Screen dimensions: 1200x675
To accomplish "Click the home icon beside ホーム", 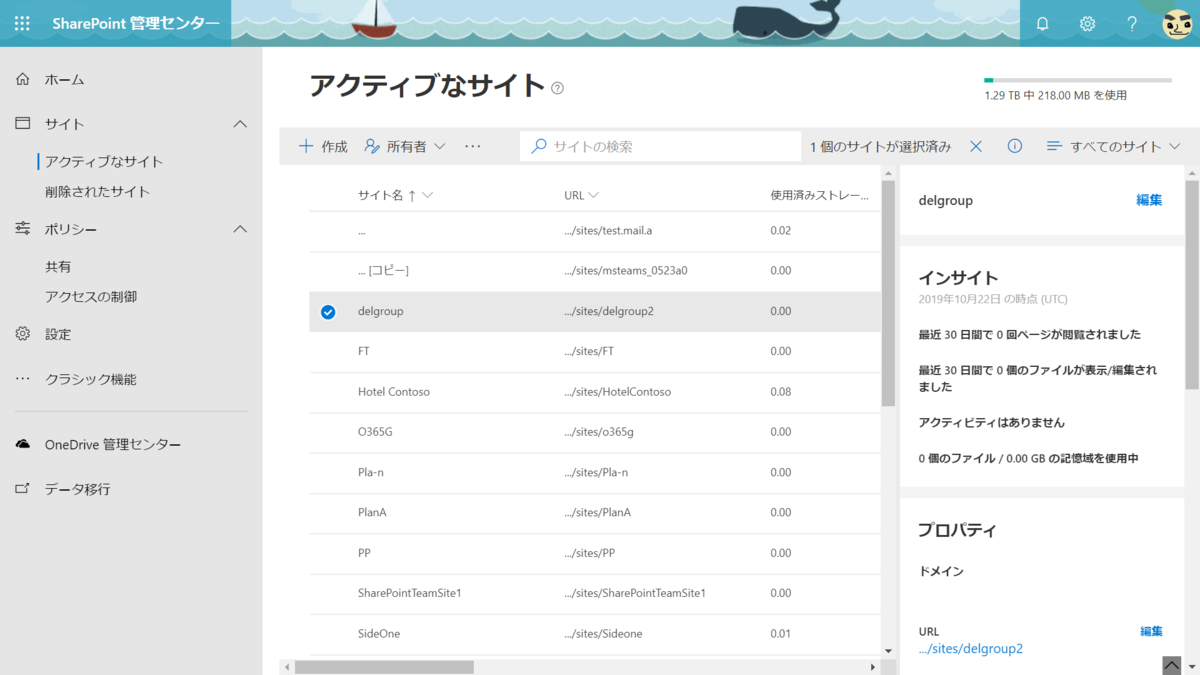I will pyautogui.click(x=23, y=79).
